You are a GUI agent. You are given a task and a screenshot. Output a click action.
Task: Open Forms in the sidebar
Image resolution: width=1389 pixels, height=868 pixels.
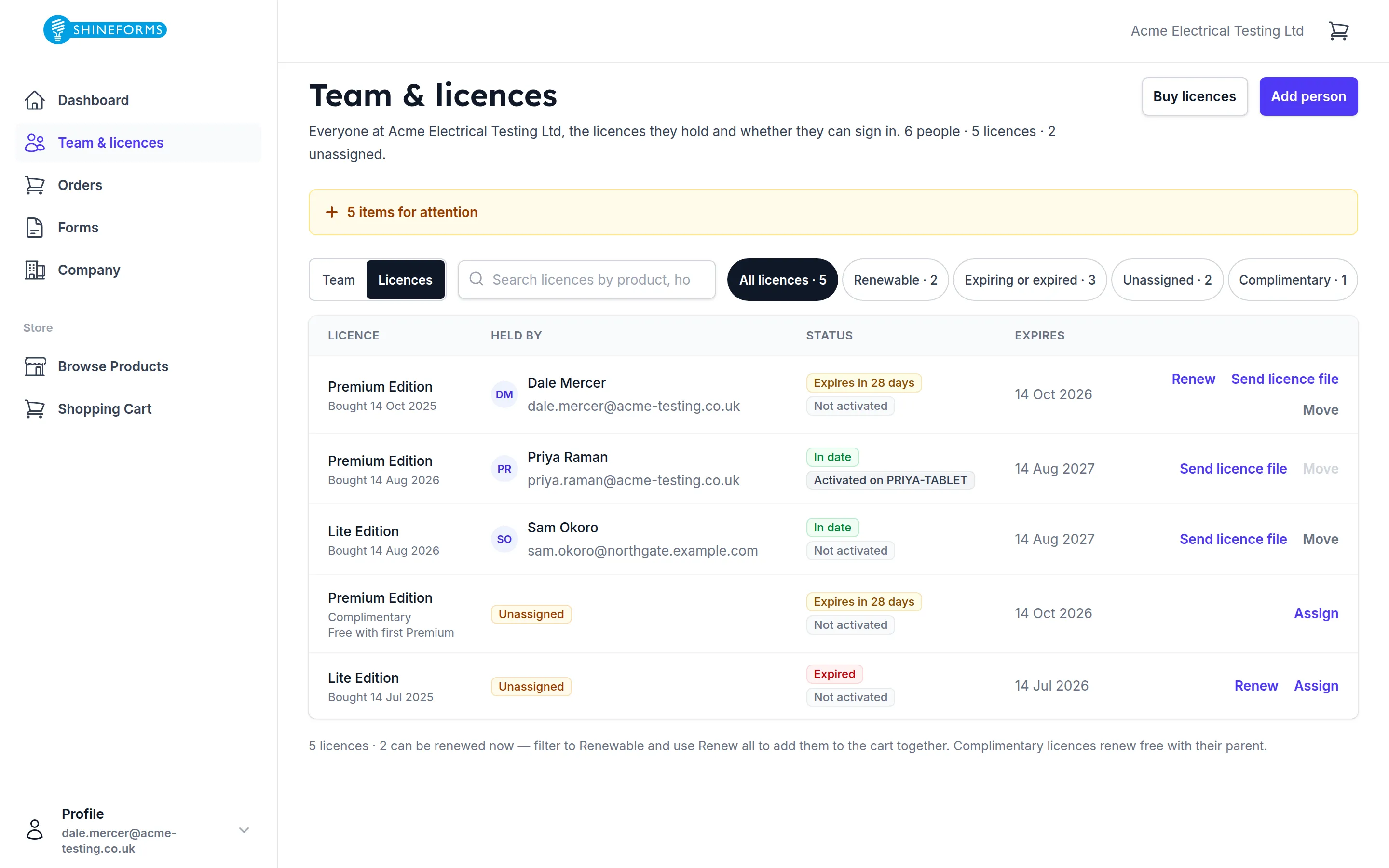coord(138,227)
